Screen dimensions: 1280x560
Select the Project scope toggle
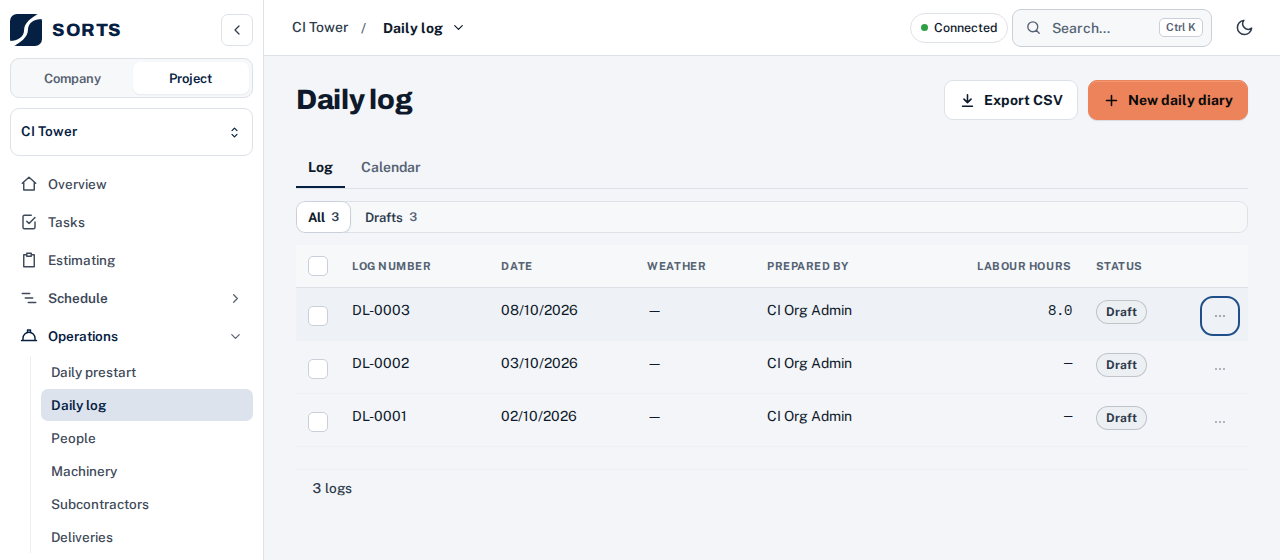pyautogui.click(x=190, y=78)
